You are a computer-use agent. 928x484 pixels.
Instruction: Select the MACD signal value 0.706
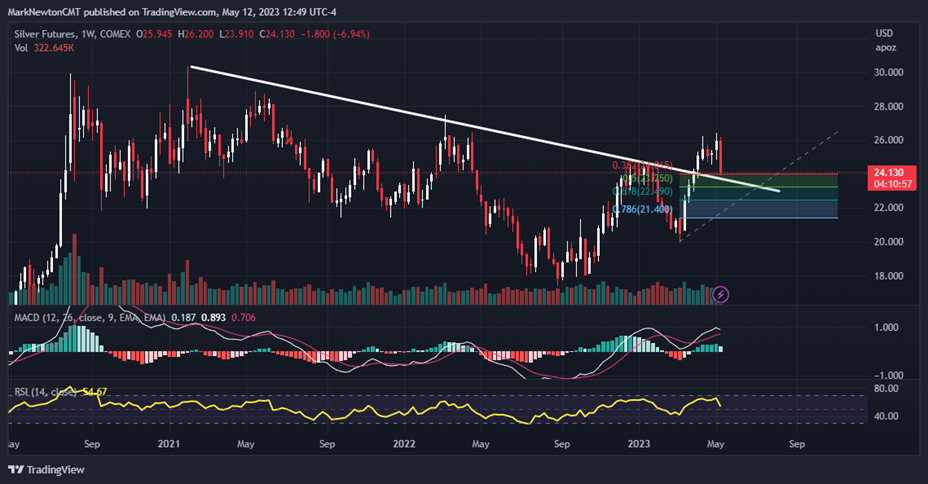243,318
